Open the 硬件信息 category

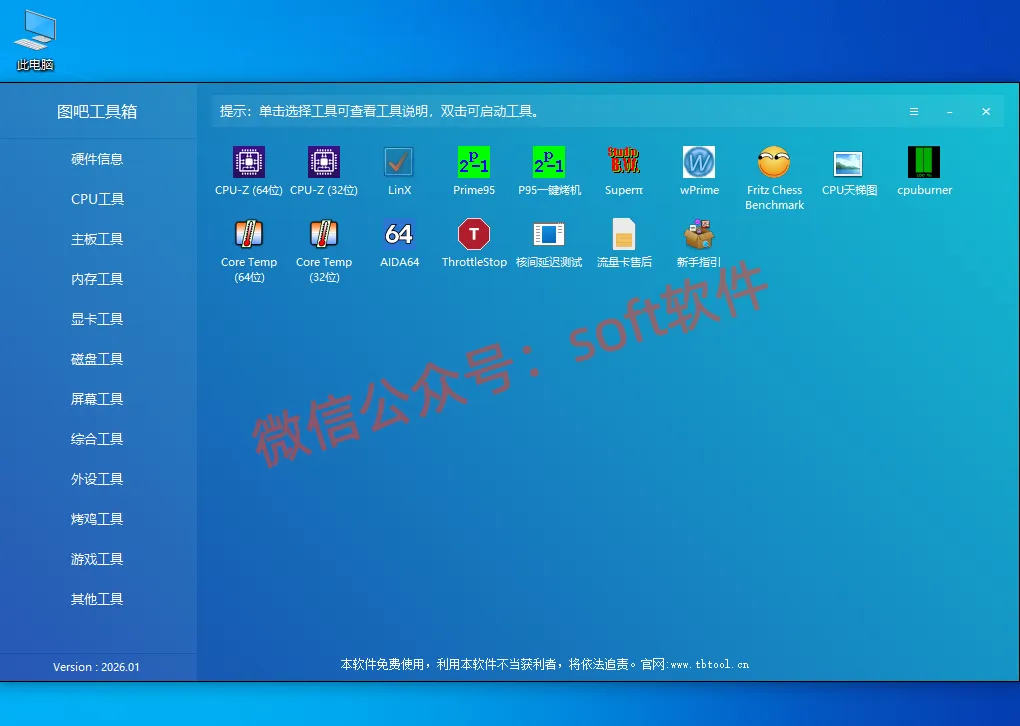coord(97,159)
